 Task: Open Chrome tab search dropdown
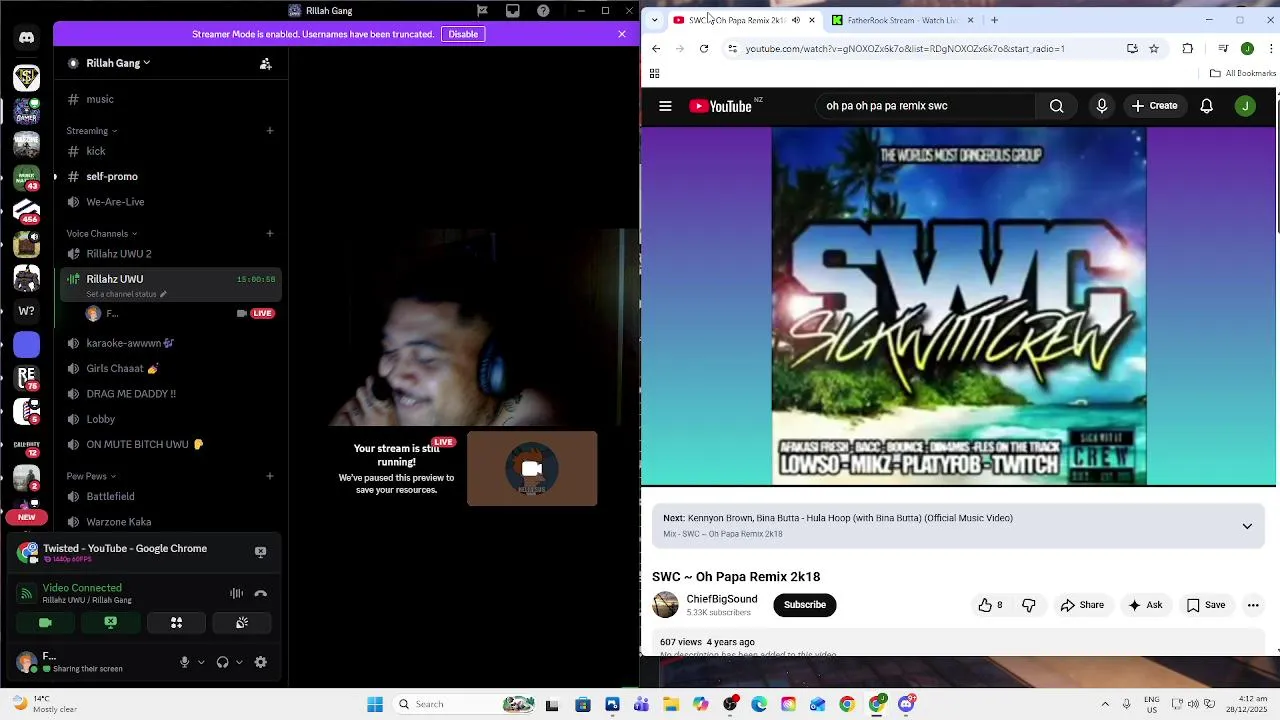[x=654, y=20]
